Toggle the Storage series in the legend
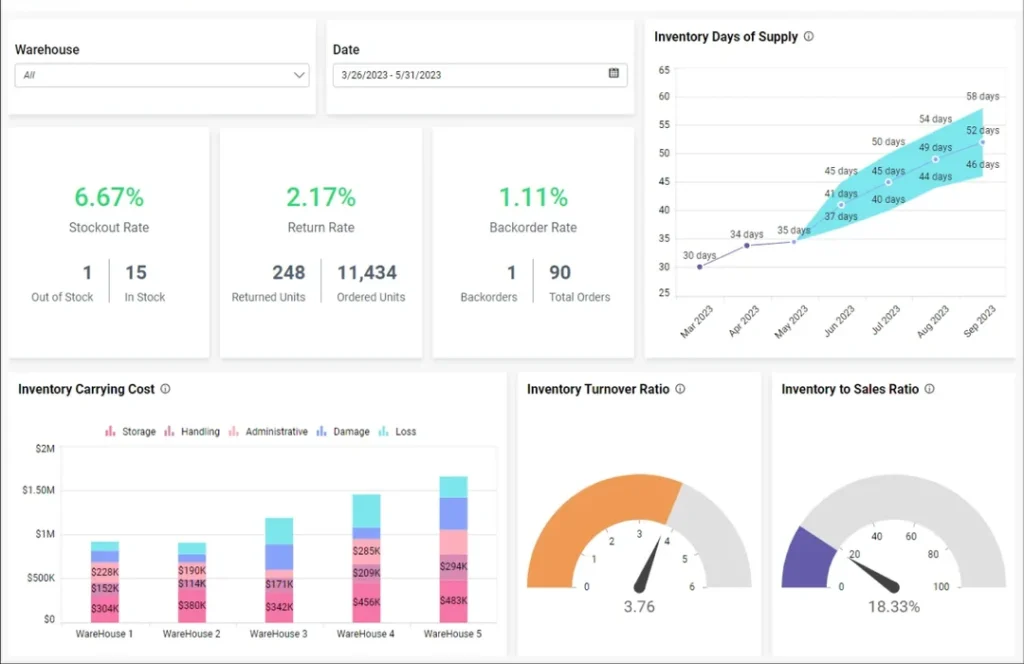 [131, 432]
